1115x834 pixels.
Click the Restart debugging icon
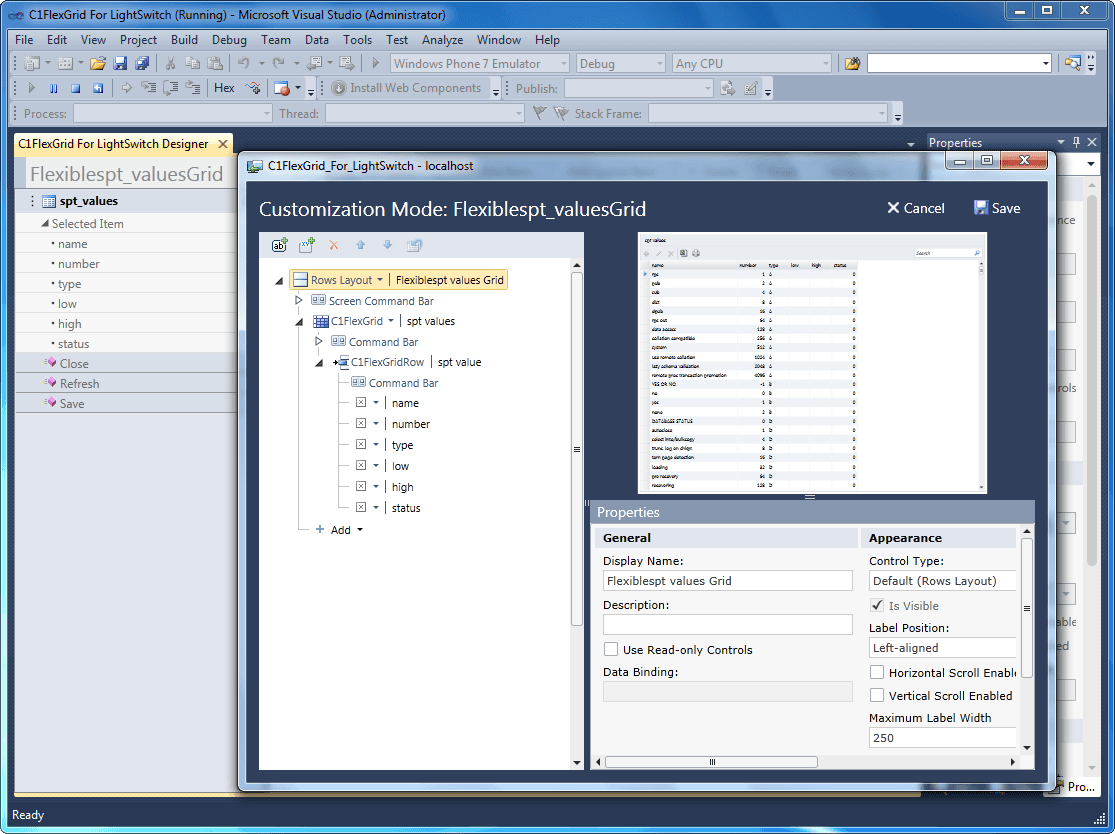[x=98, y=88]
